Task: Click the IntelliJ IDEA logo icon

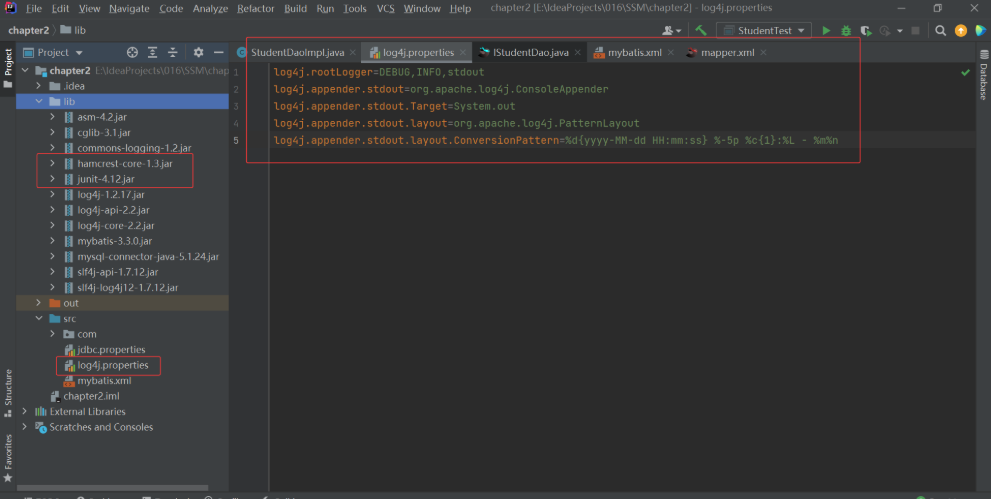Action: pyautogui.click(x=10, y=8)
